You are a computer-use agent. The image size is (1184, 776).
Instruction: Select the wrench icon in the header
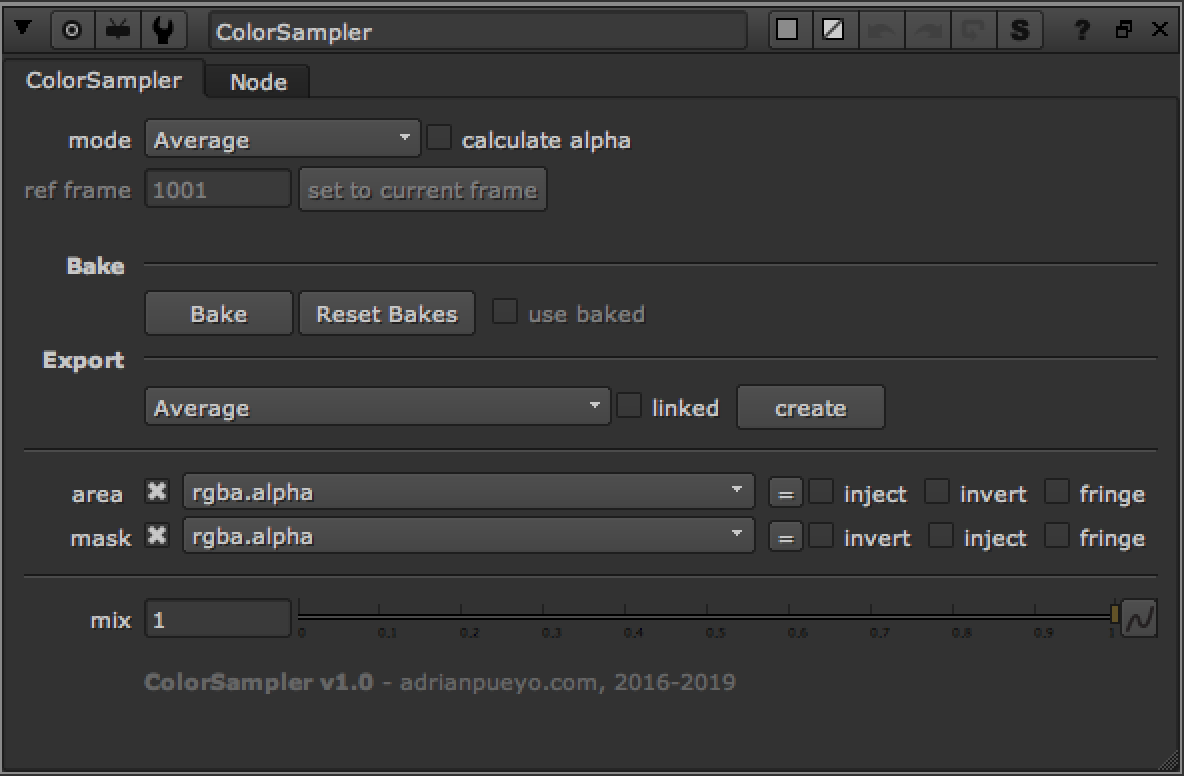click(x=164, y=29)
